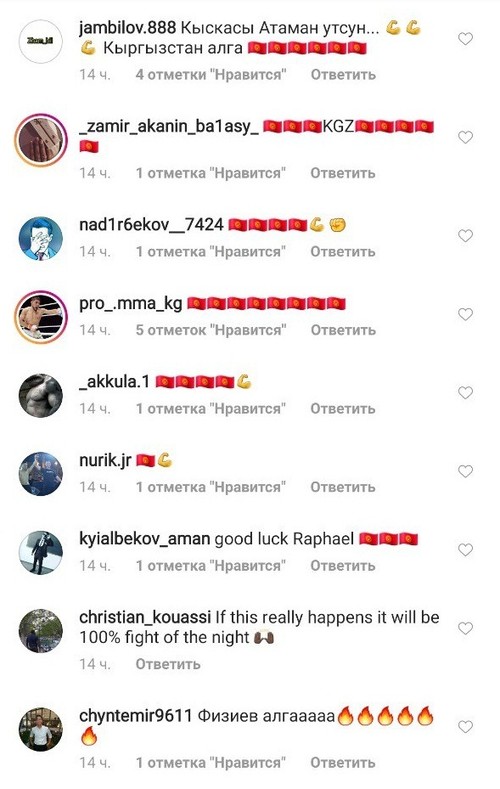Like the chyntemir9611 comment with flames
Image resolution: width=500 pixels, height=789 pixels.
[465, 727]
